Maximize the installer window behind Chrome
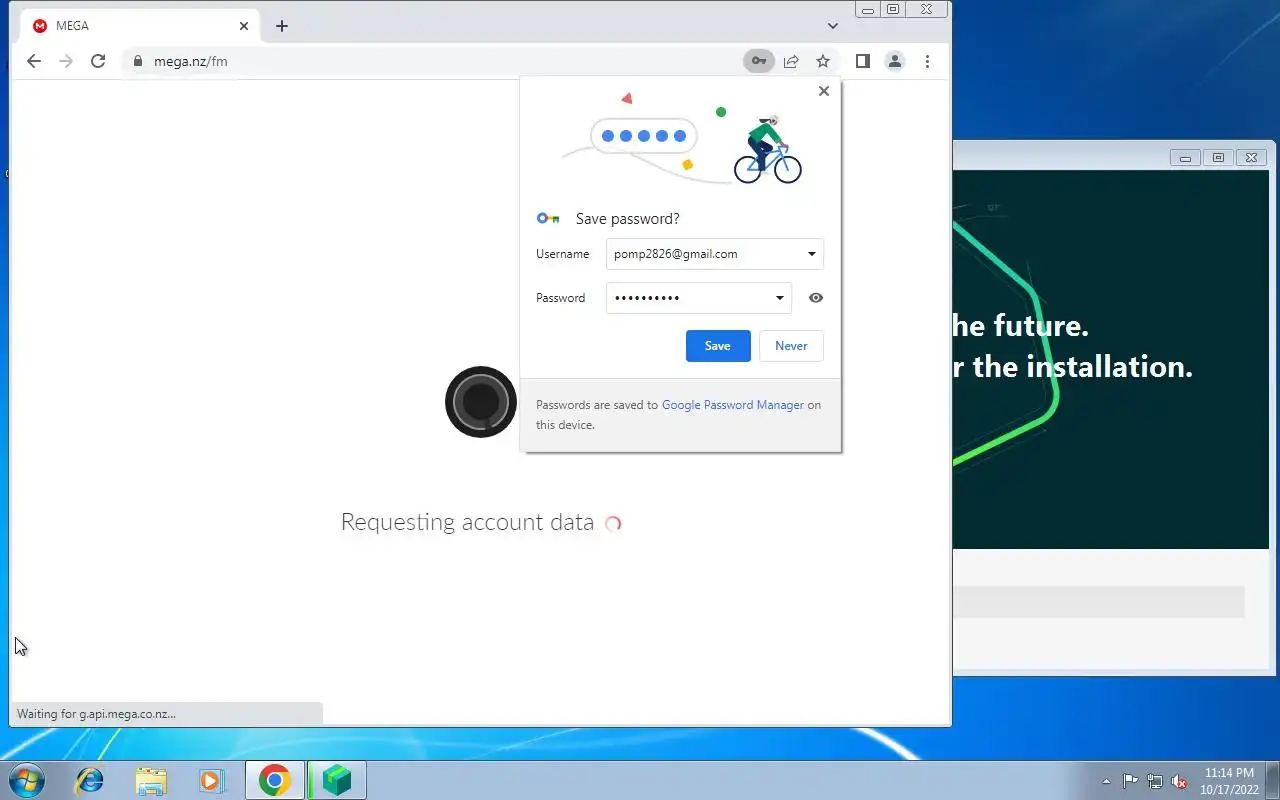1280x800 pixels. (1218, 157)
